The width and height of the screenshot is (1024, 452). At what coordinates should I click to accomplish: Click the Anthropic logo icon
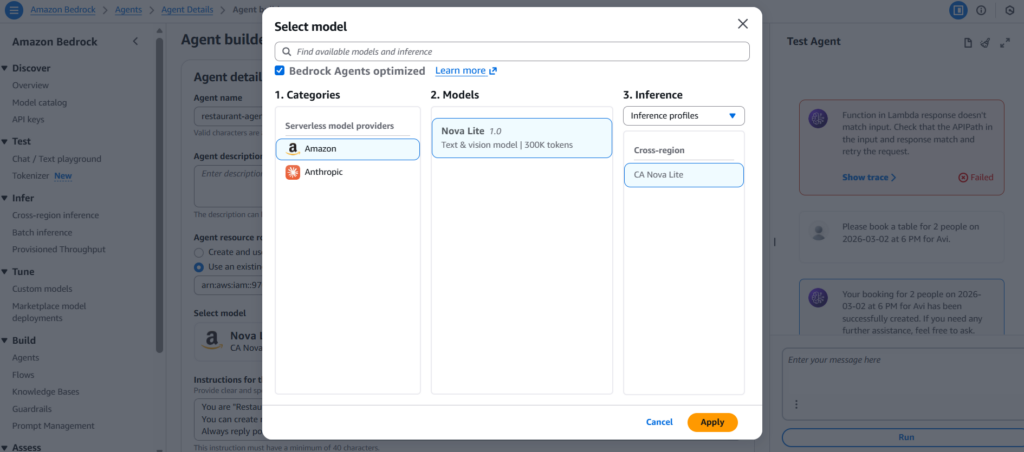[x=293, y=172]
